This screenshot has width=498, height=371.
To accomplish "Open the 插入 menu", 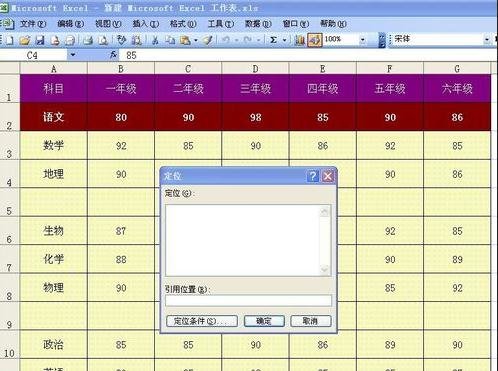I will tap(146, 24).
